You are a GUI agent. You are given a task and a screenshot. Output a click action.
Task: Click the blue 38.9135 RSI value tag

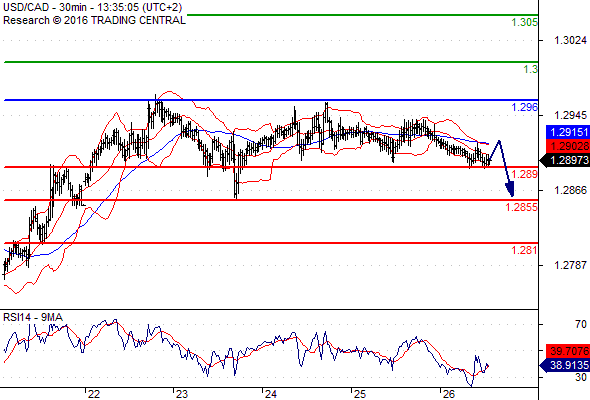[565, 365]
